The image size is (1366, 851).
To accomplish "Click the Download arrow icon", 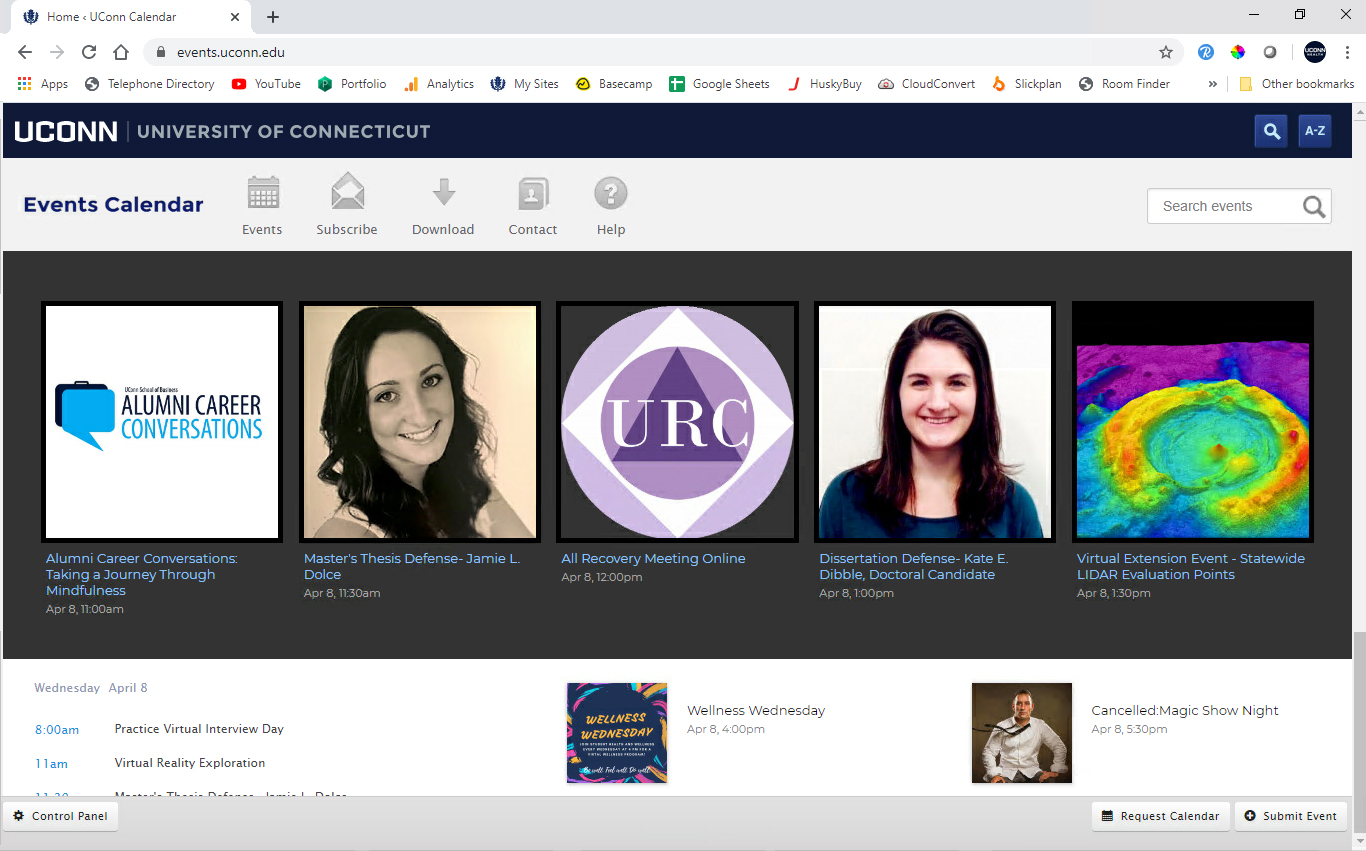I will pyautogui.click(x=443, y=193).
